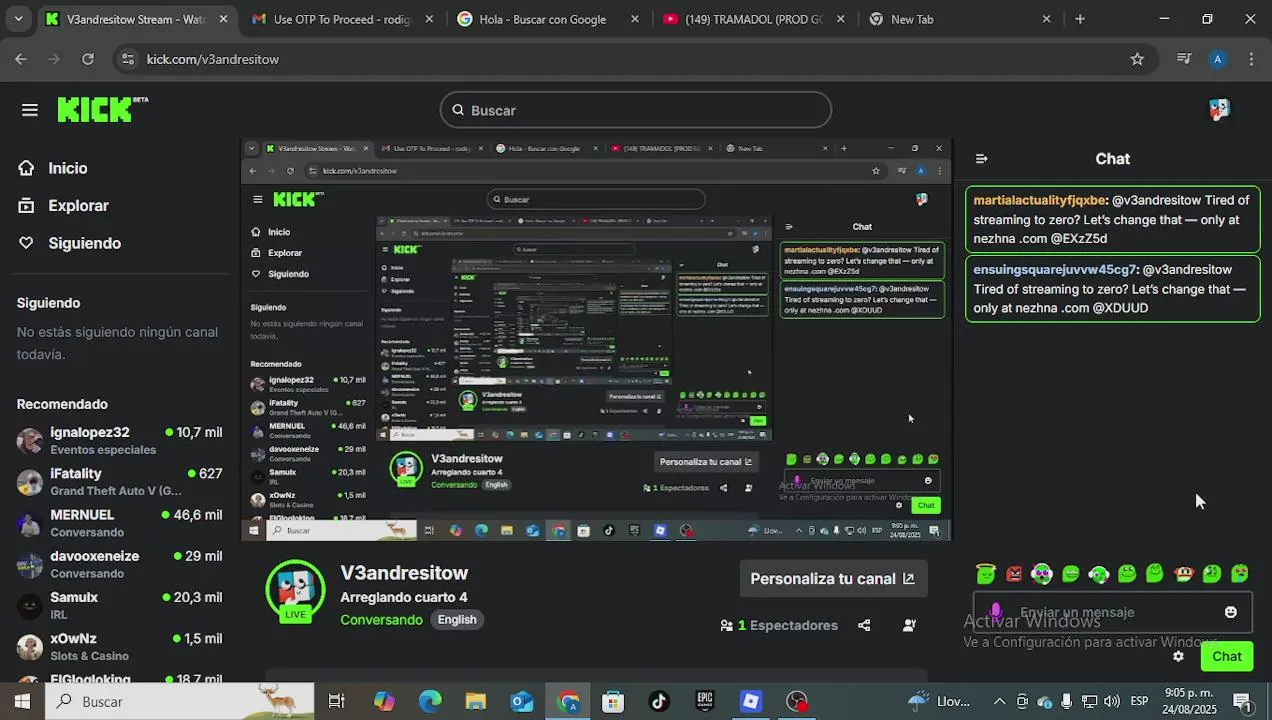
Task: Click martialactualityfjqxbe username in chat
Action: pos(1040,200)
